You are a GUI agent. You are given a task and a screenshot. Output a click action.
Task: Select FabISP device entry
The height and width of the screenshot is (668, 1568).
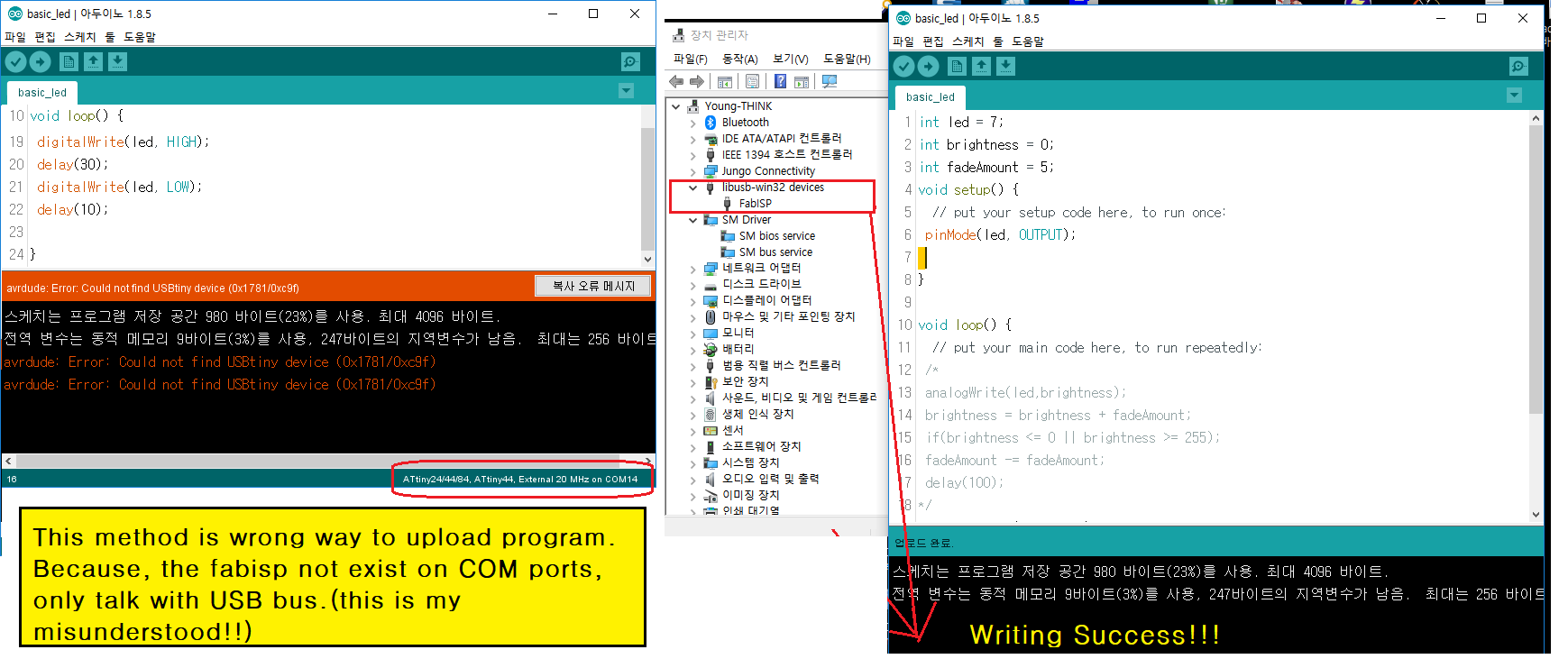[x=755, y=203]
